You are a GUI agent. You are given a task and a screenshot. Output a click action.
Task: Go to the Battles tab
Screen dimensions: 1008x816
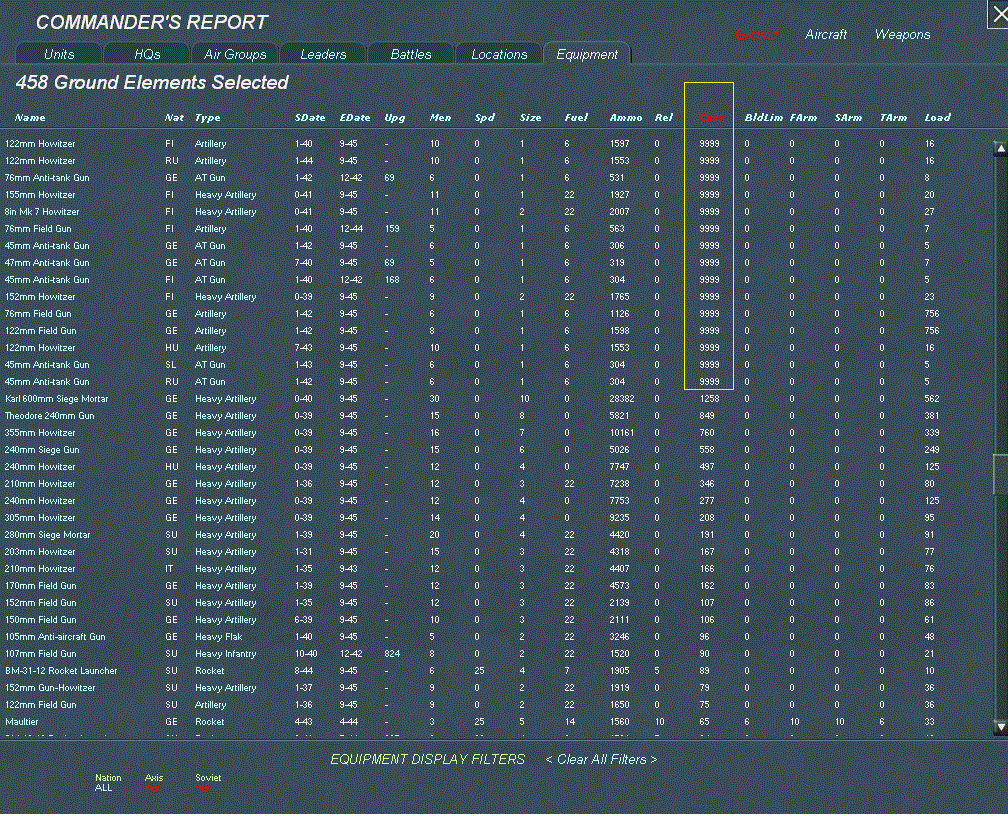(x=411, y=54)
